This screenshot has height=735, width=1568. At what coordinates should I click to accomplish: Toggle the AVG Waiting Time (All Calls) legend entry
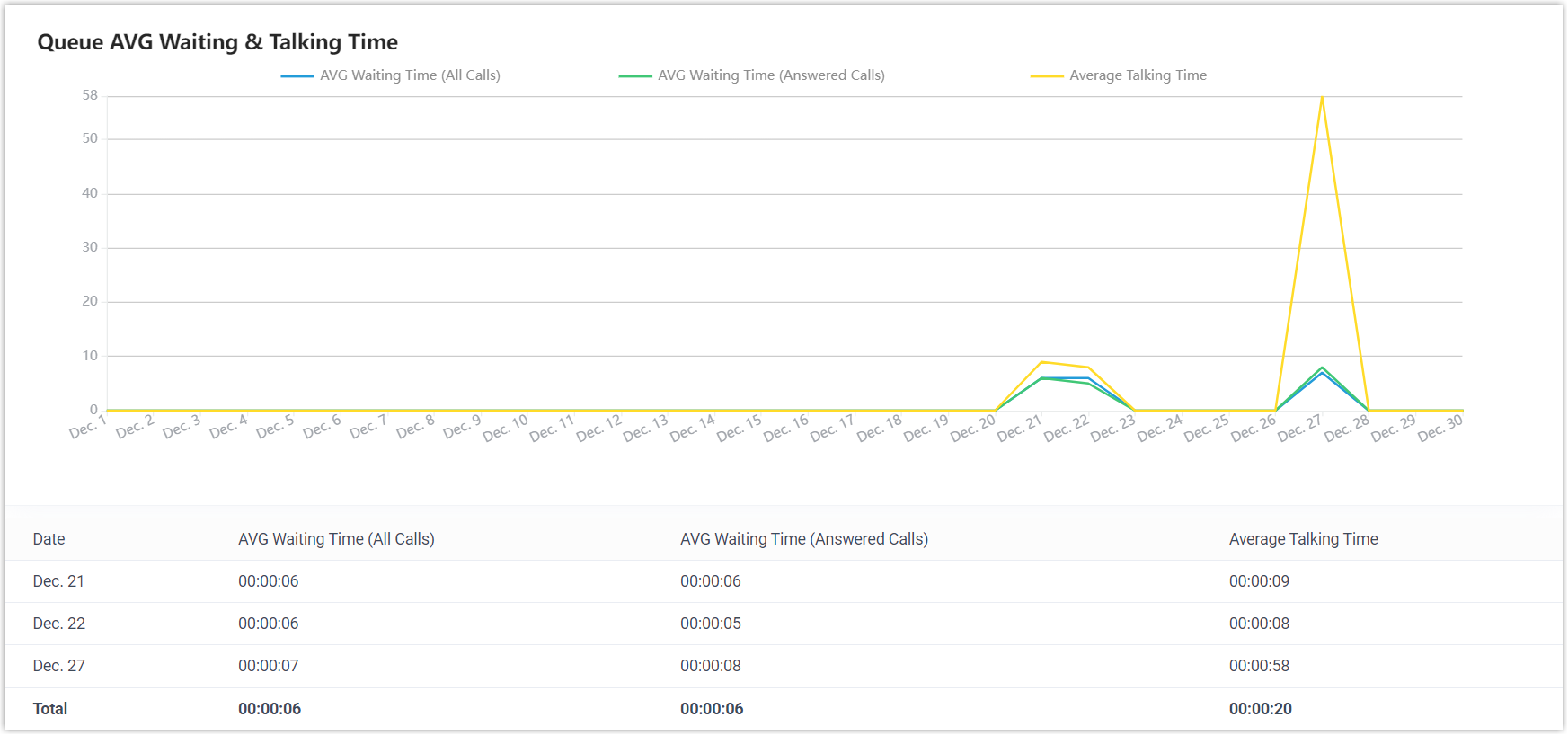pyautogui.click(x=409, y=75)
